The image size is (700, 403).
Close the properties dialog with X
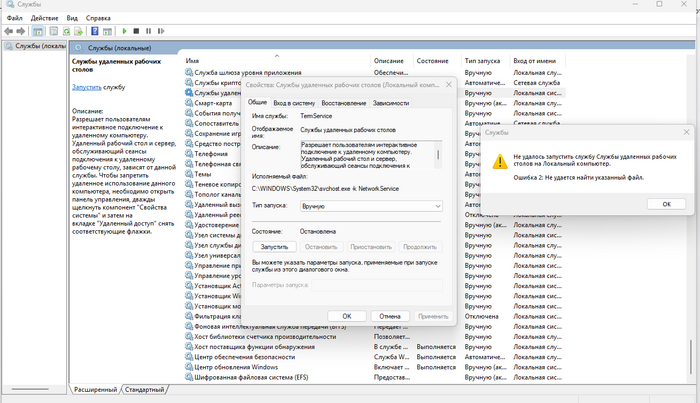449,84
